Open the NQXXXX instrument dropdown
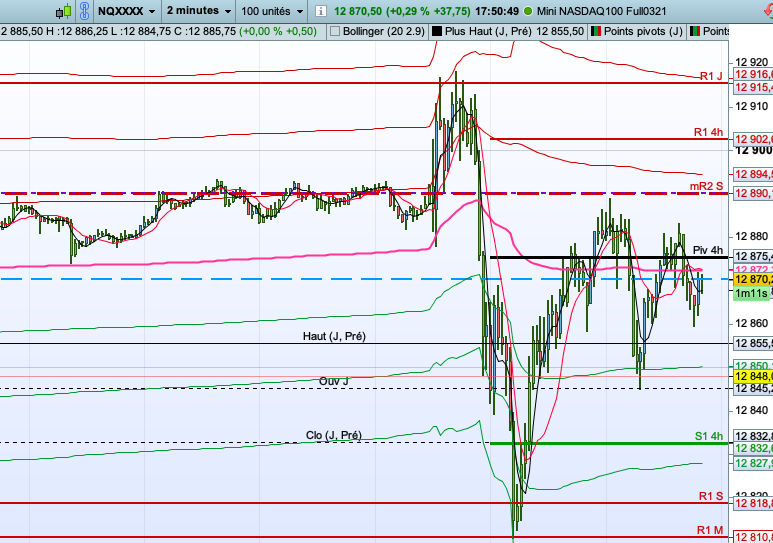 pos(126,11)
